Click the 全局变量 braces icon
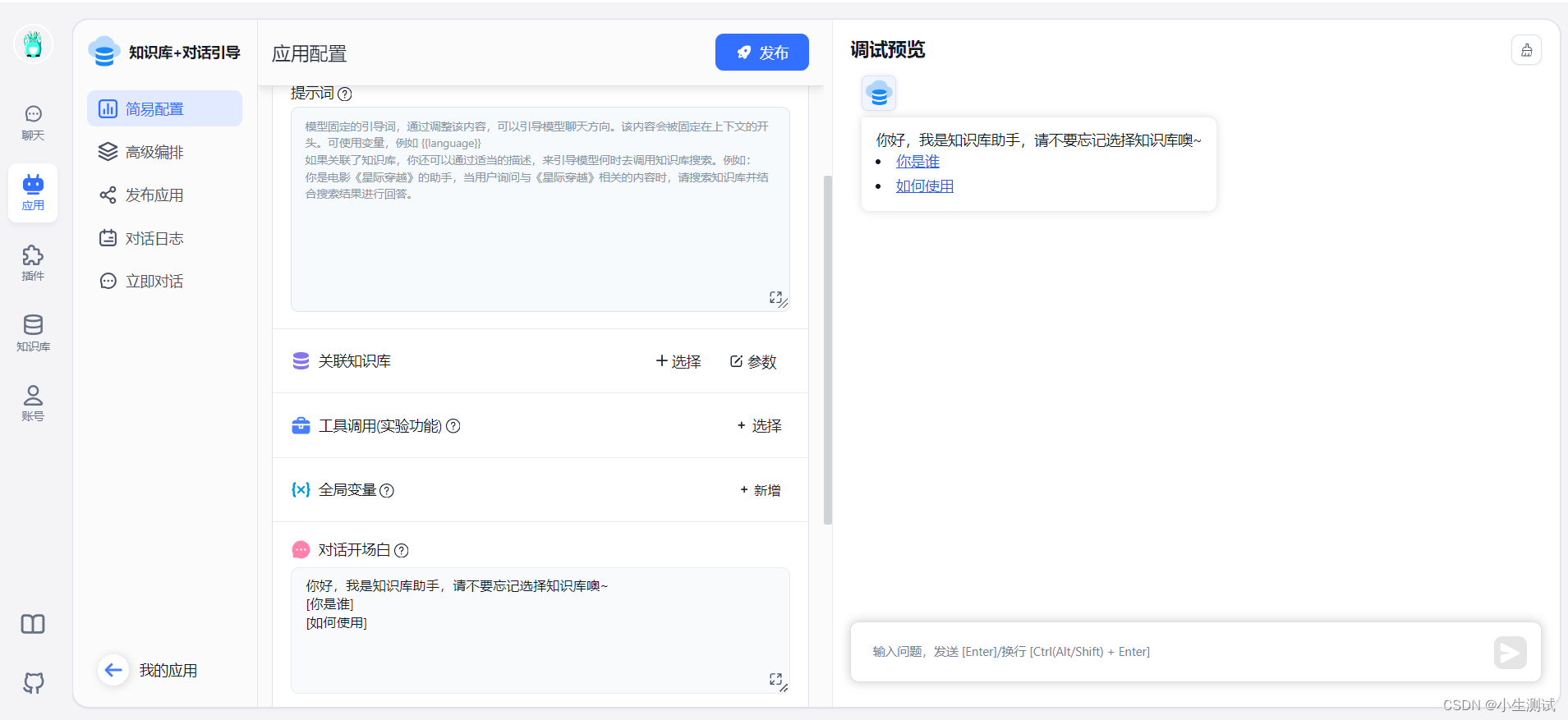Screen dimensions: 1568x720 pyautogui.click(x=301, y=489)
